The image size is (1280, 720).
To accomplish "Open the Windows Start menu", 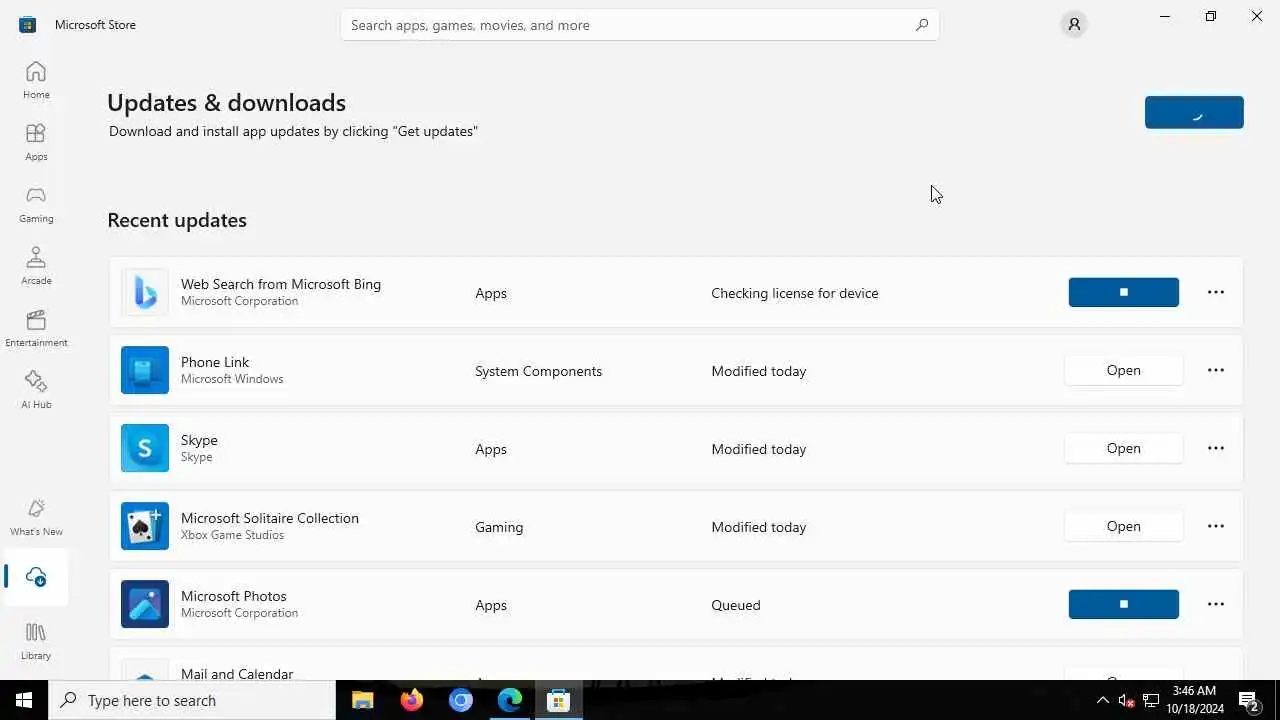I will coord(24,700).
